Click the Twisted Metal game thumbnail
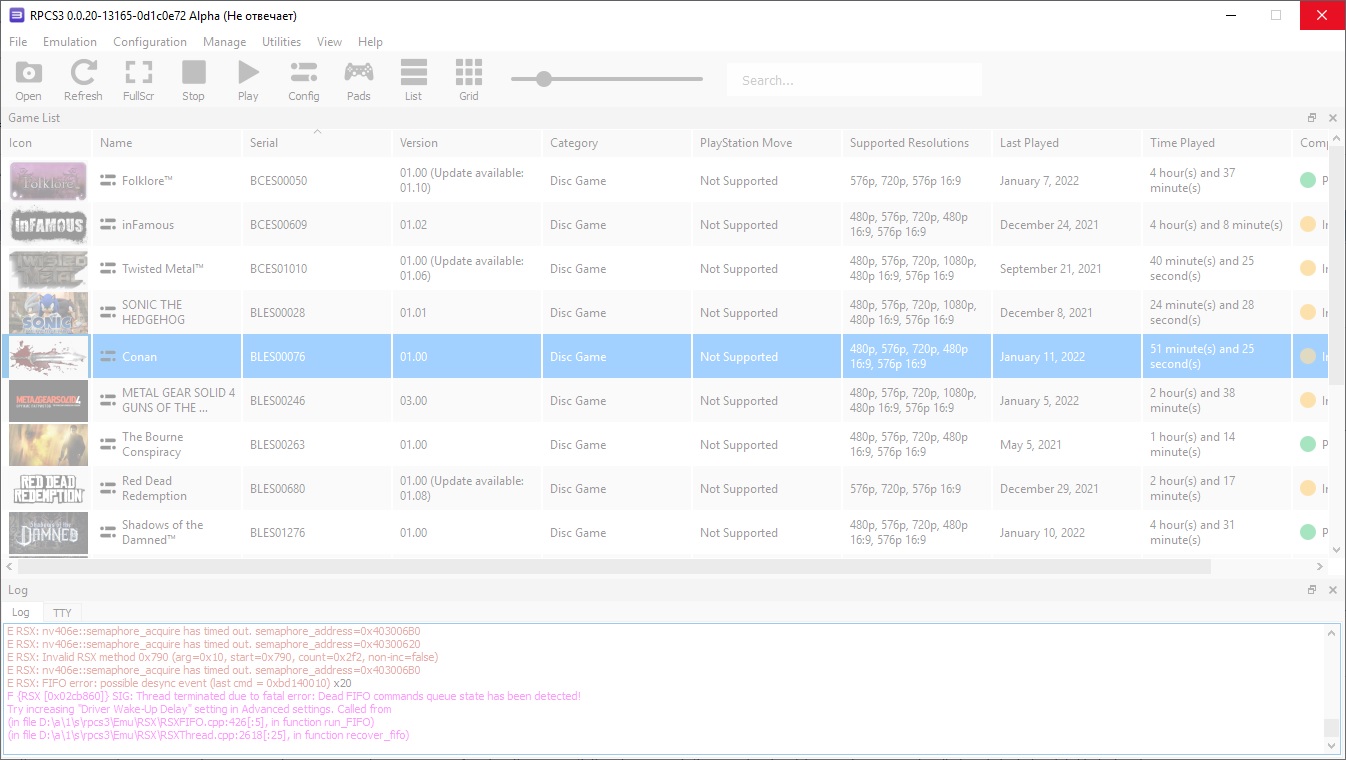This screenshot has width=1346, height=760. tap(48, 269)
